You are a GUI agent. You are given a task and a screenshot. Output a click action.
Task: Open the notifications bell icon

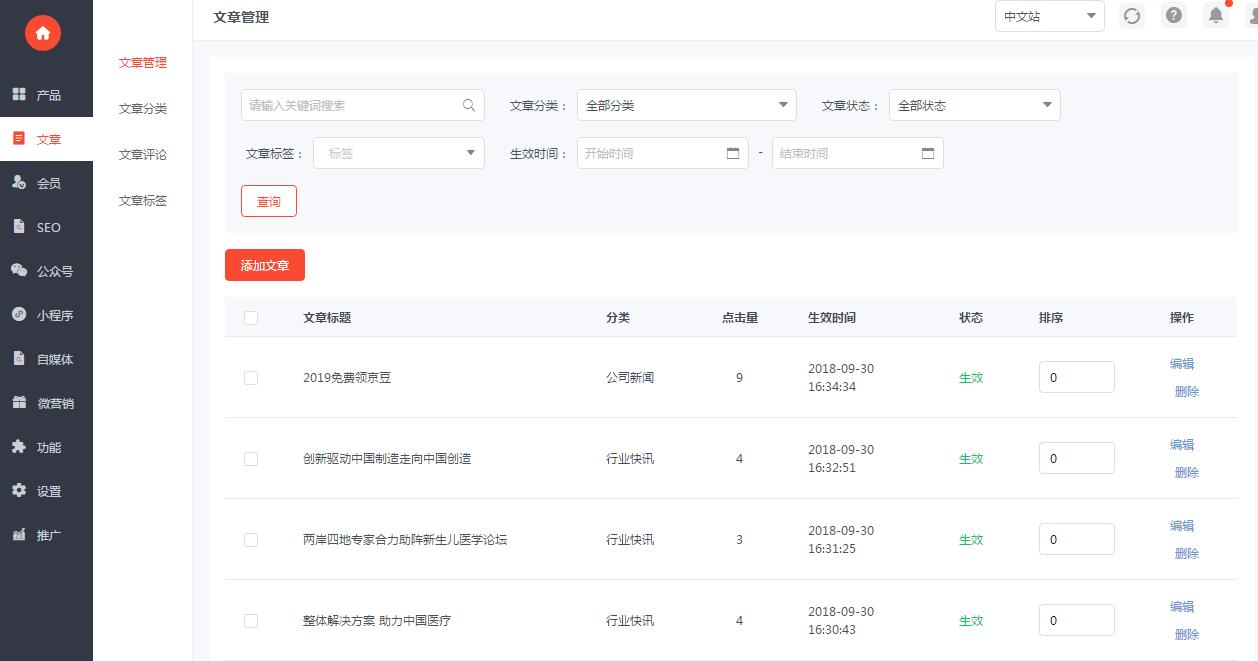tap(1216, 16)
